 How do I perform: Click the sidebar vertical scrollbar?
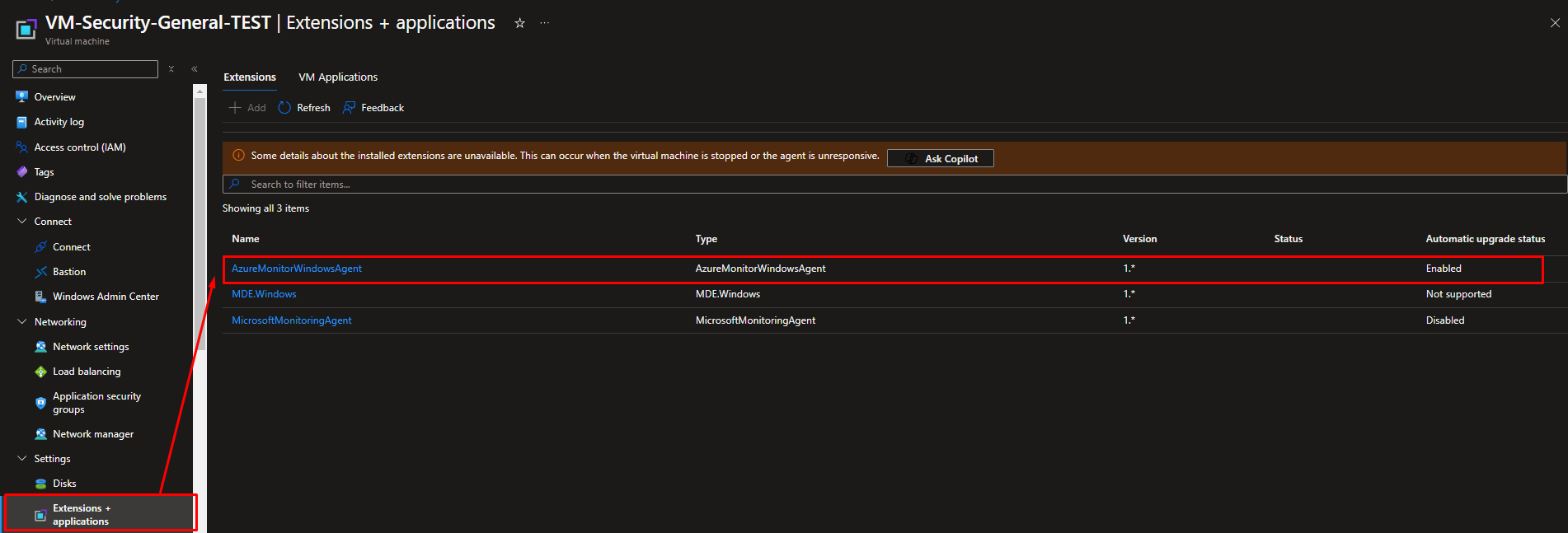[x=200, y=222]
